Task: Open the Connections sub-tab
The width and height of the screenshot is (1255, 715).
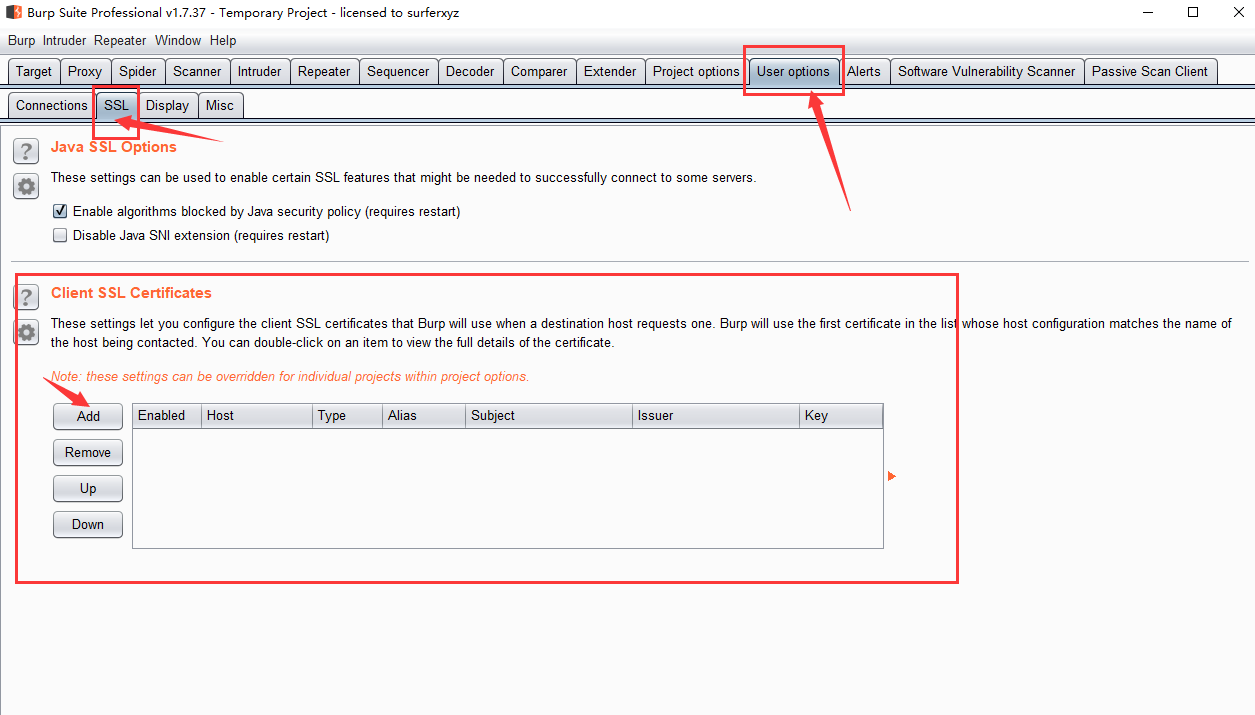Action: pyautogui.click(x=52, y=105)
